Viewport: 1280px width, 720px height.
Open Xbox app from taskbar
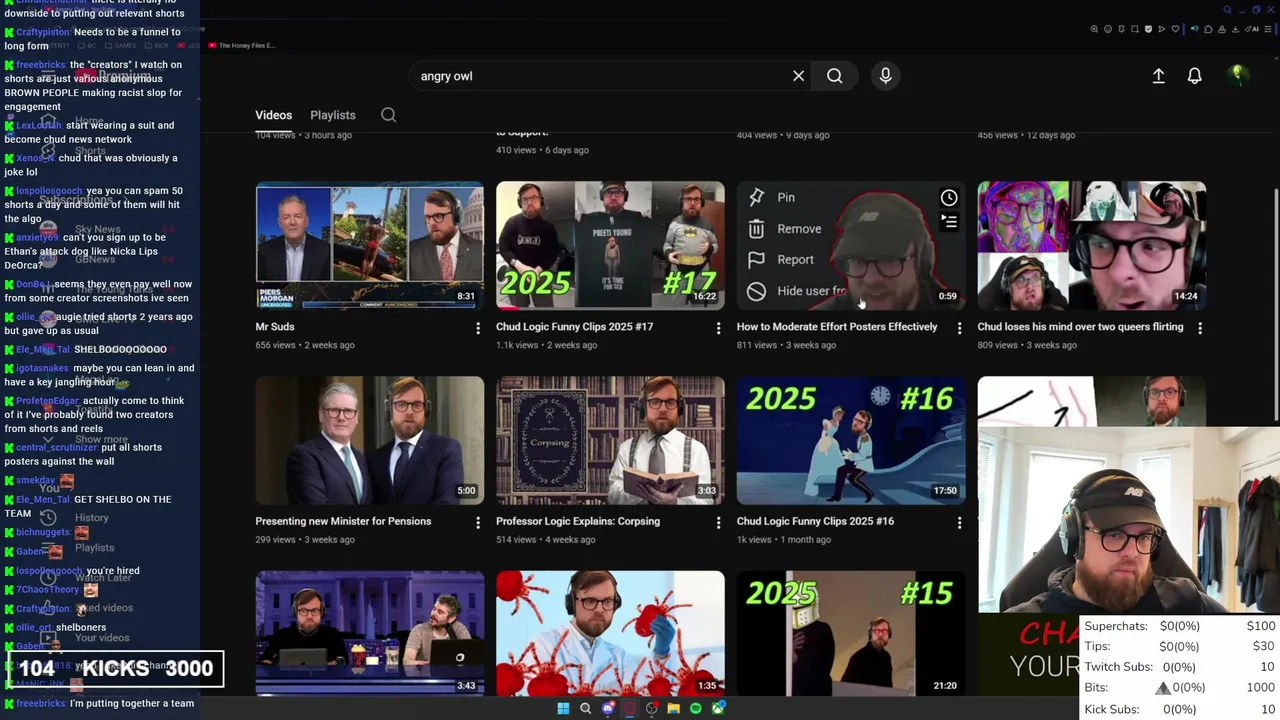(x=717, y=708)
